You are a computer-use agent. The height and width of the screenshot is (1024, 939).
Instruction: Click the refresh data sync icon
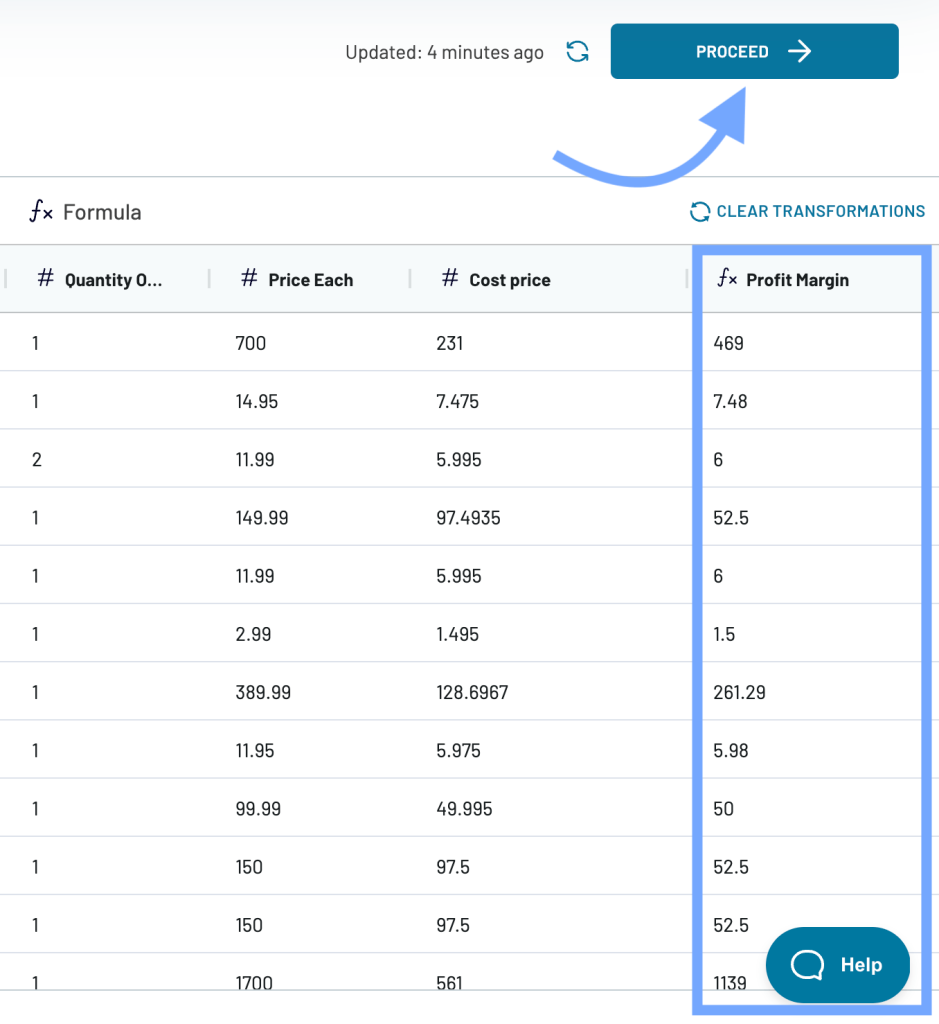(577, 52)
